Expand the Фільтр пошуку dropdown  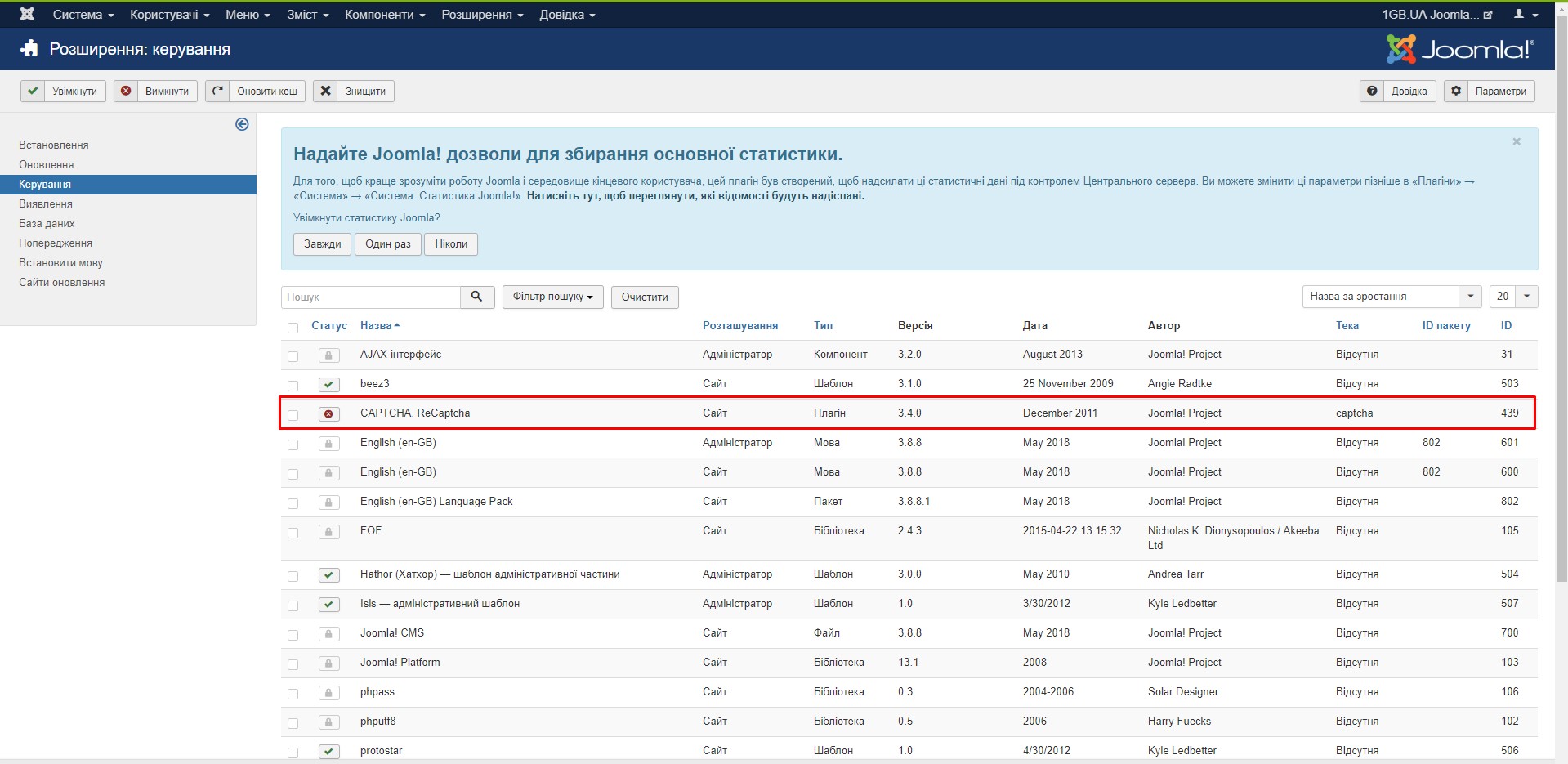point(552,297)
